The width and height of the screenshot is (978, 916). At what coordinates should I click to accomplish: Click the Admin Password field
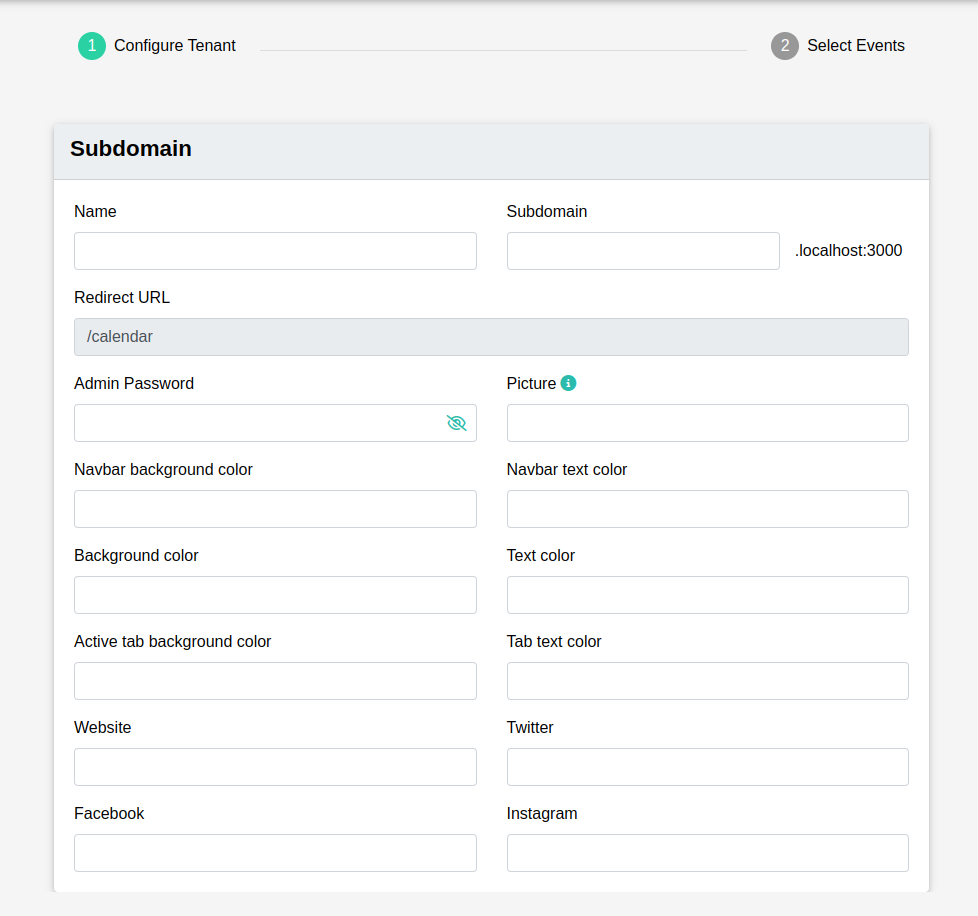pyautogui.click(x=250, y=423)
